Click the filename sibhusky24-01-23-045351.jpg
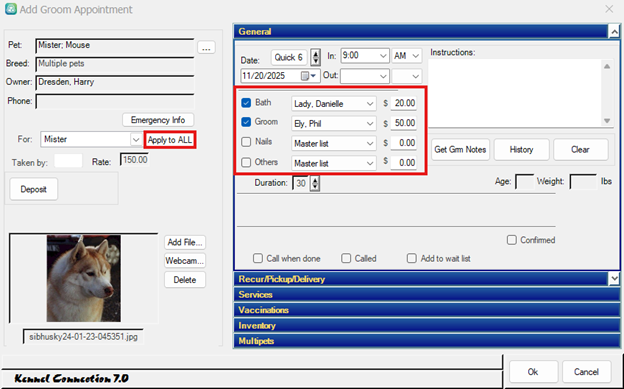 pos(83,336)
